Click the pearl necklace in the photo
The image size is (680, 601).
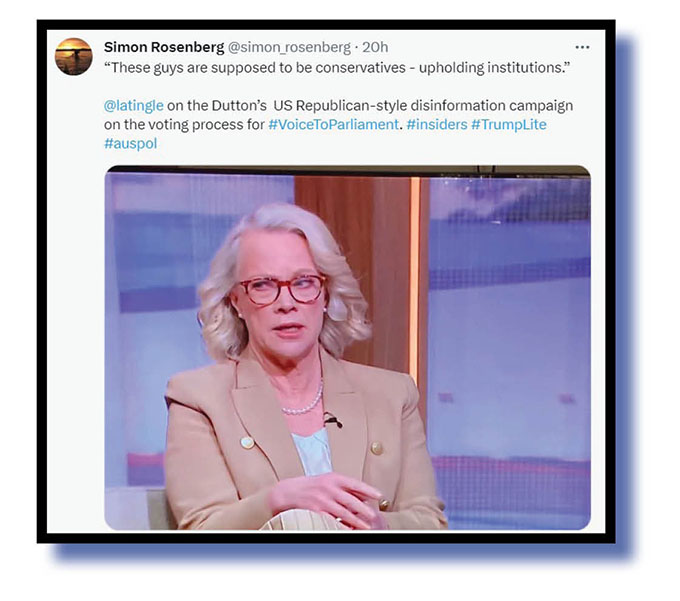[x=304, y=401]
